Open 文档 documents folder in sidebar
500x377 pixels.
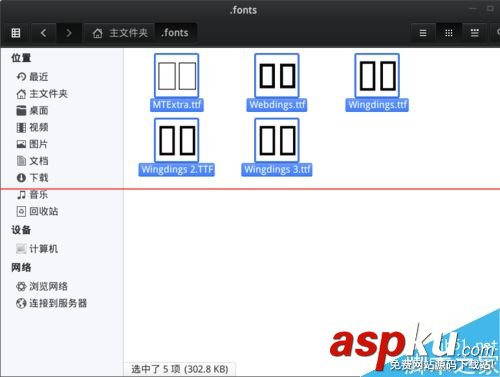(x=32, y=161)
